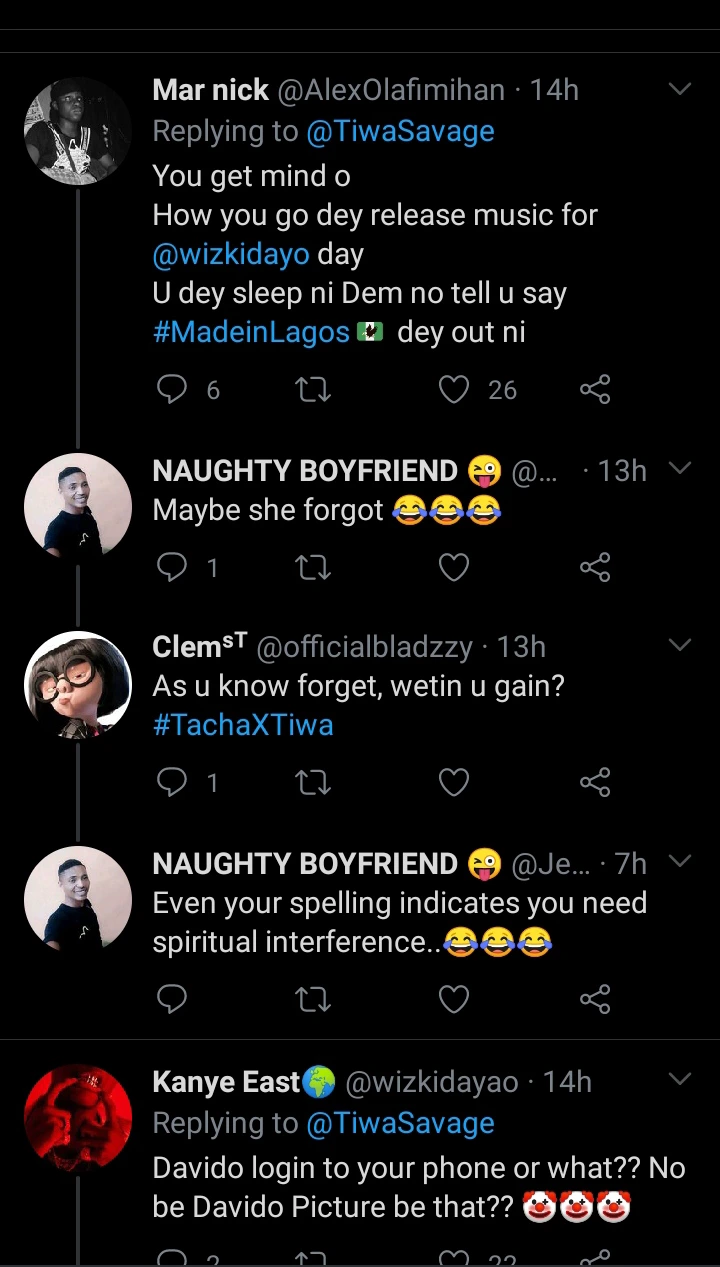The width and height of the screenshot is (720, 1267).
Task: View Mar nick's profile picture
Action: coord(78,132)
